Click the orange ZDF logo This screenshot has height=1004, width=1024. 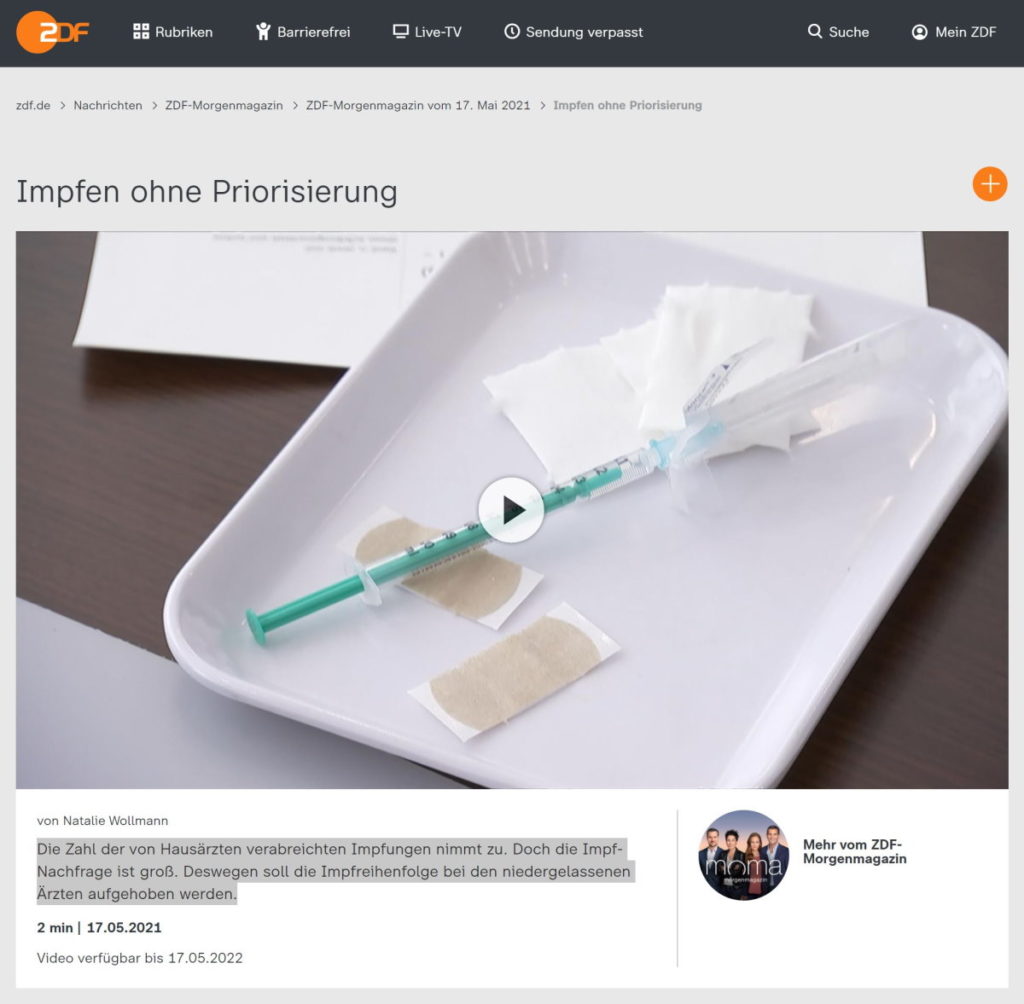coord(52,32)
